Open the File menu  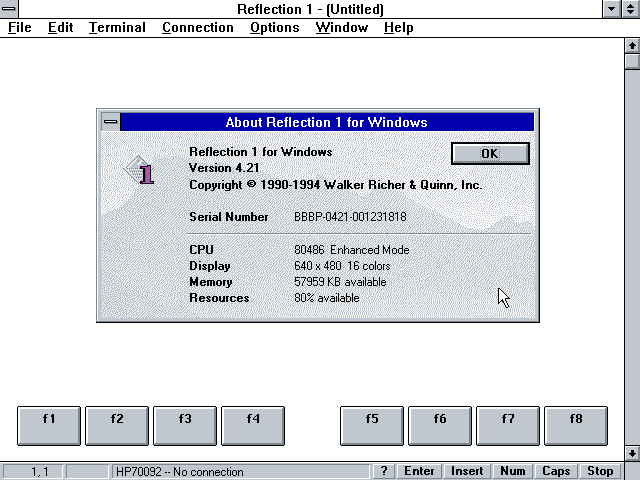[20, 27]
